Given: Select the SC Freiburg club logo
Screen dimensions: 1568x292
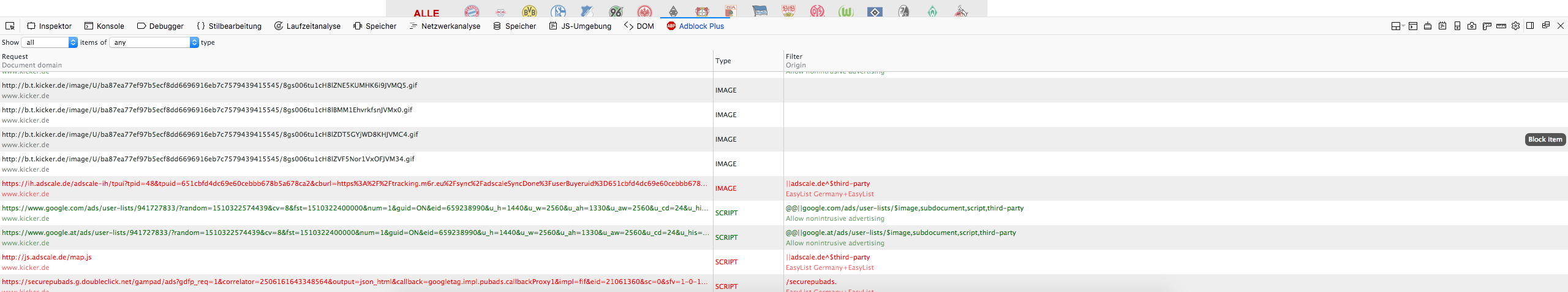Looking at the screenshot, I should tap(903, 11).
